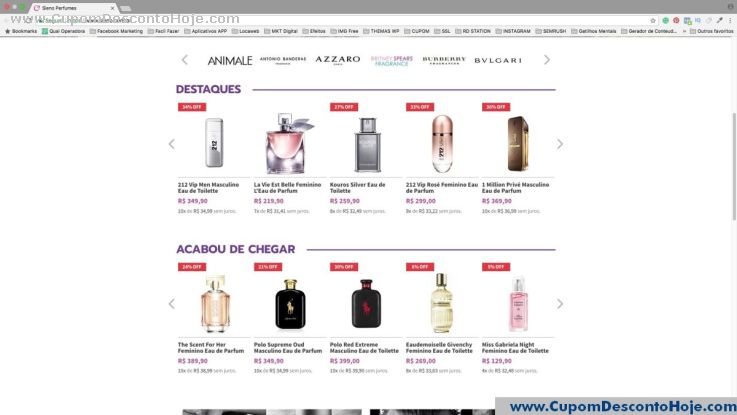737x415 pixels.
Task: Close the Siena Perfumes tab
Action: 112,8
